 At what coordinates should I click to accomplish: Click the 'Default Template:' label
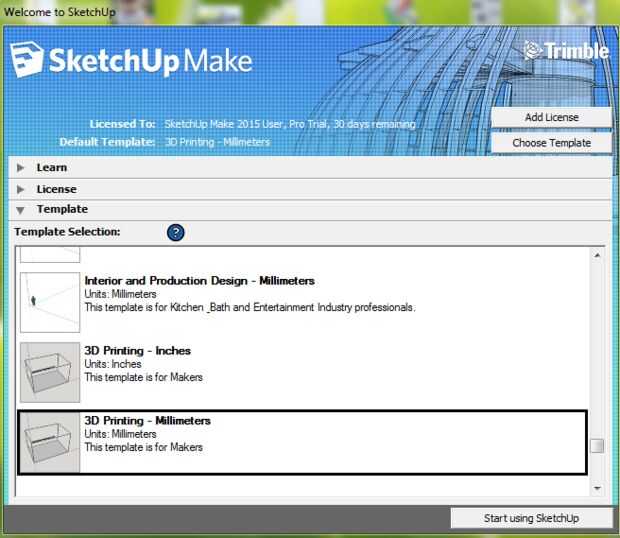click(107, 142)
